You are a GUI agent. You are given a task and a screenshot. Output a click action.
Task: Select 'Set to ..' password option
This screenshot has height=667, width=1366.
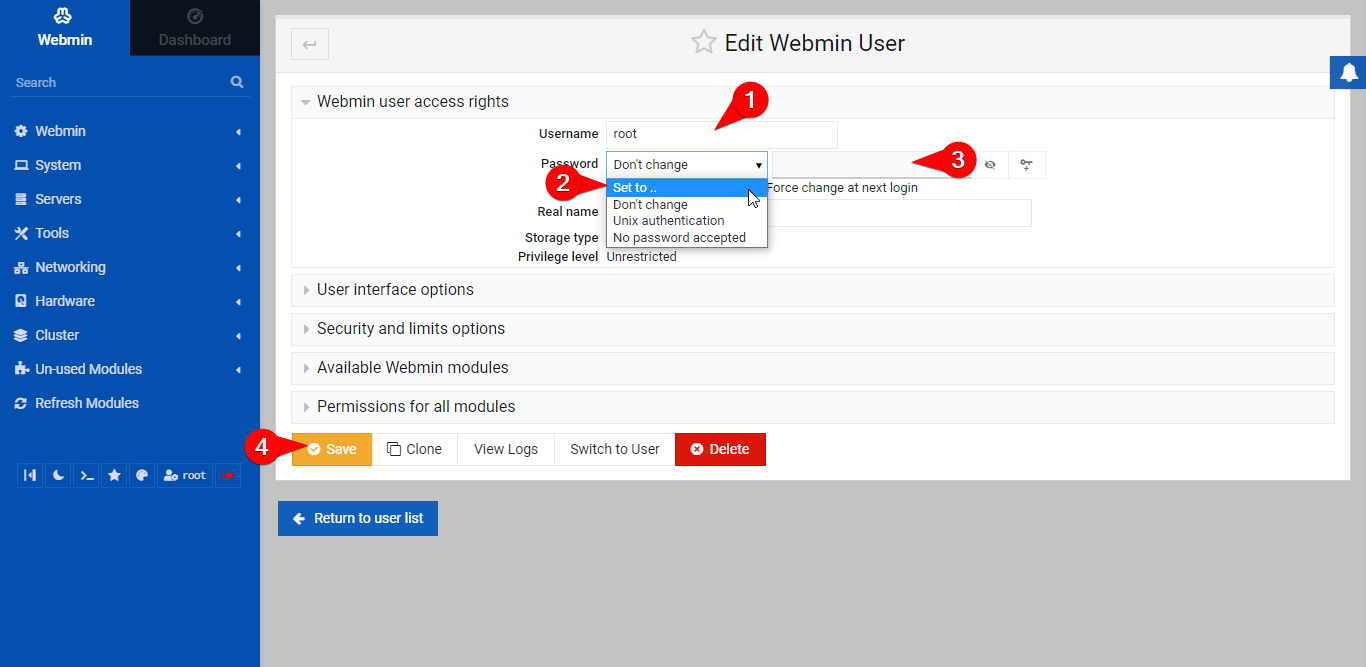[687, 188]
